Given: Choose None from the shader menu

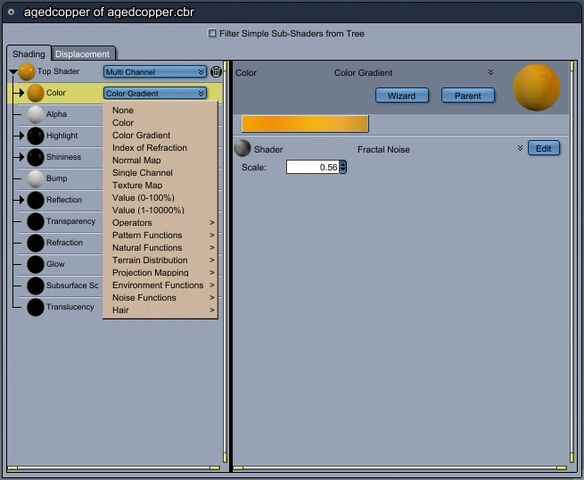Looking at the screenshot, I should (x=160, y=110).
